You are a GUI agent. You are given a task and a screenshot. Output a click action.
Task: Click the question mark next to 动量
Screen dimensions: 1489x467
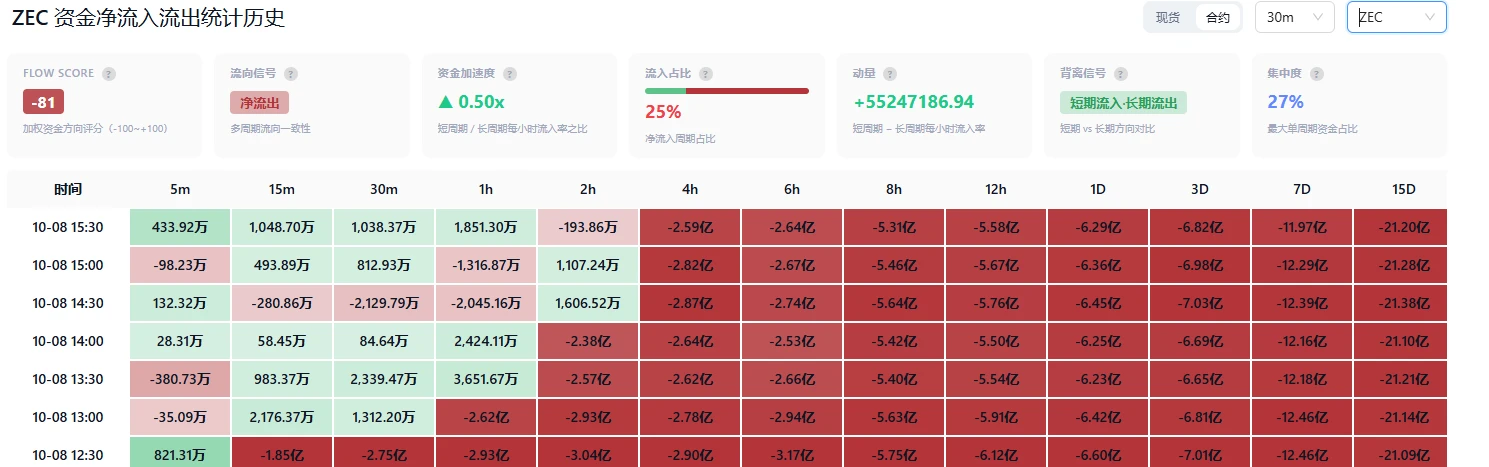pos(890,74)
